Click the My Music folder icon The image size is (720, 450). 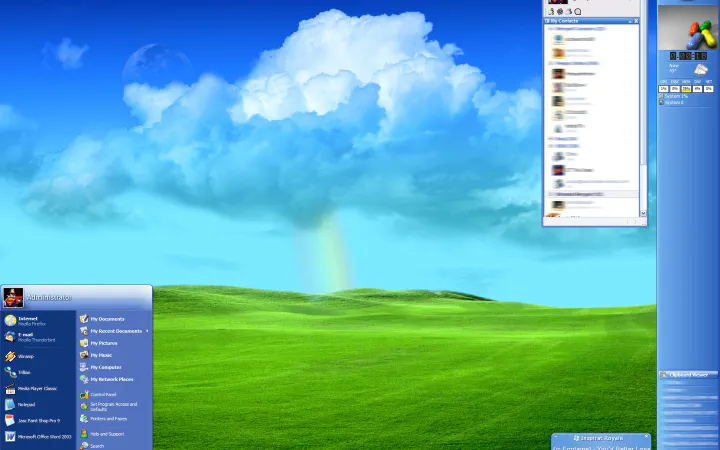pos(84,355)
